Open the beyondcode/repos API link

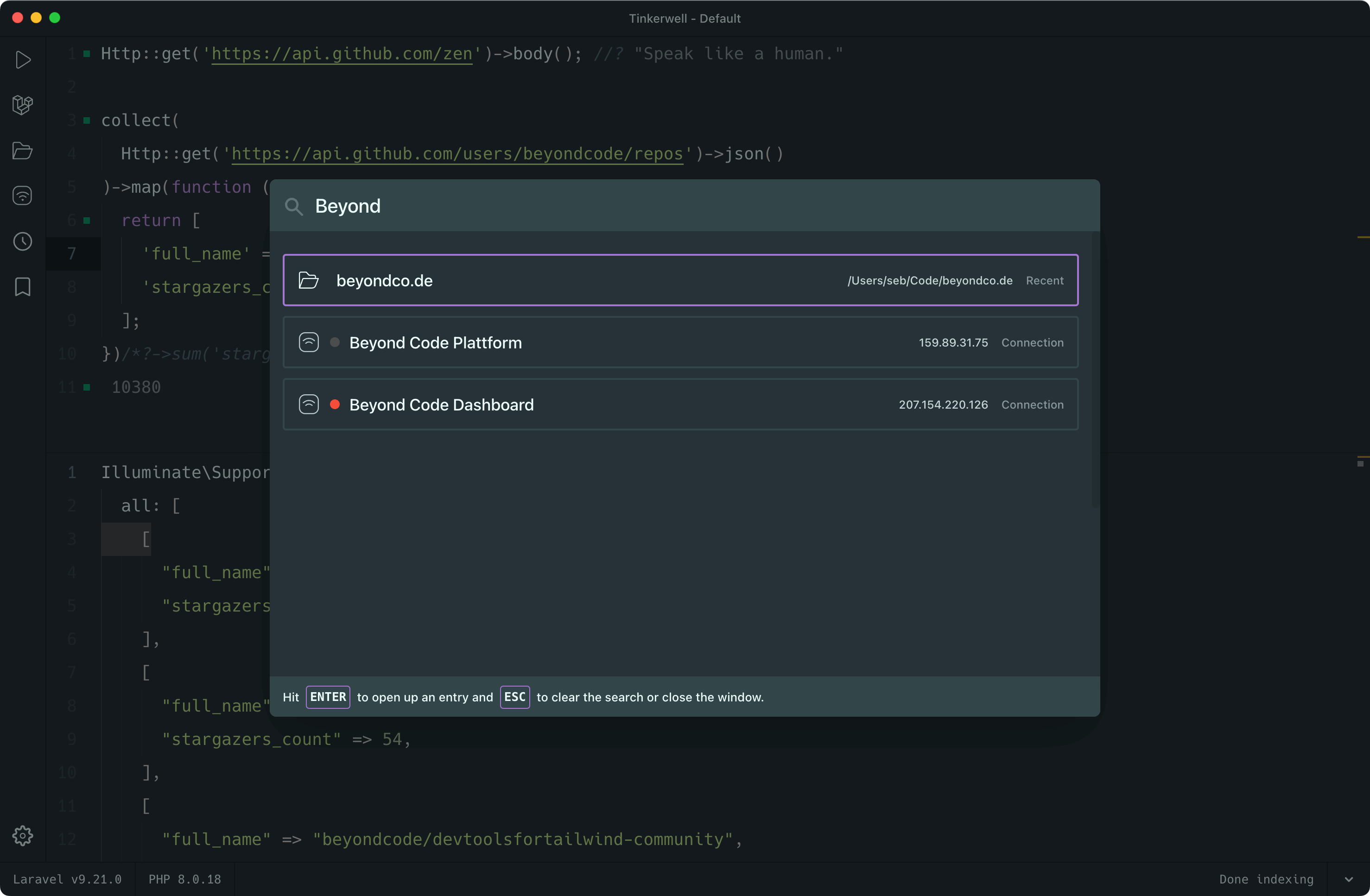pos(457,154)
